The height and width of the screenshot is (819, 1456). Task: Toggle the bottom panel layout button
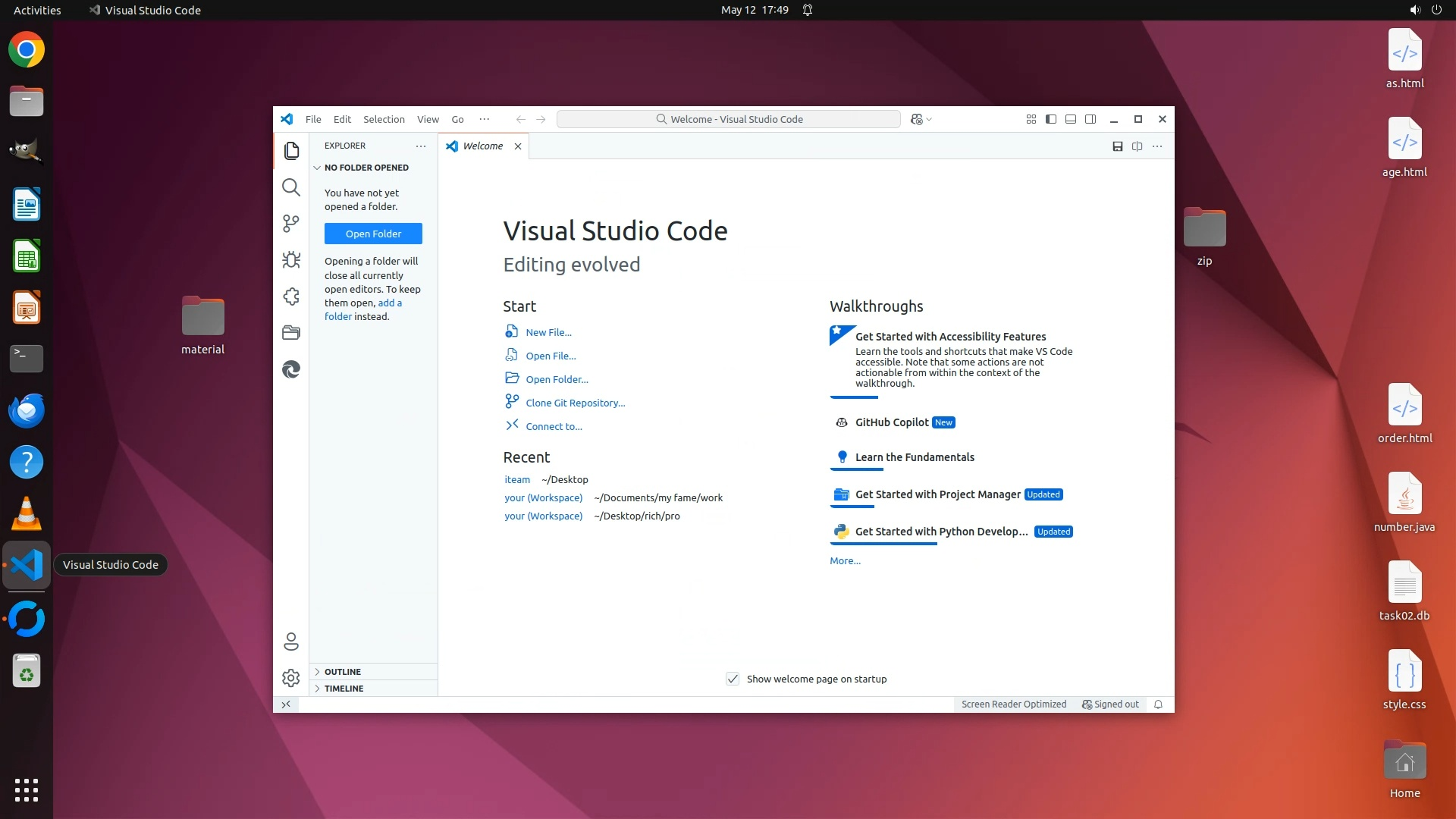[1071, 119]
